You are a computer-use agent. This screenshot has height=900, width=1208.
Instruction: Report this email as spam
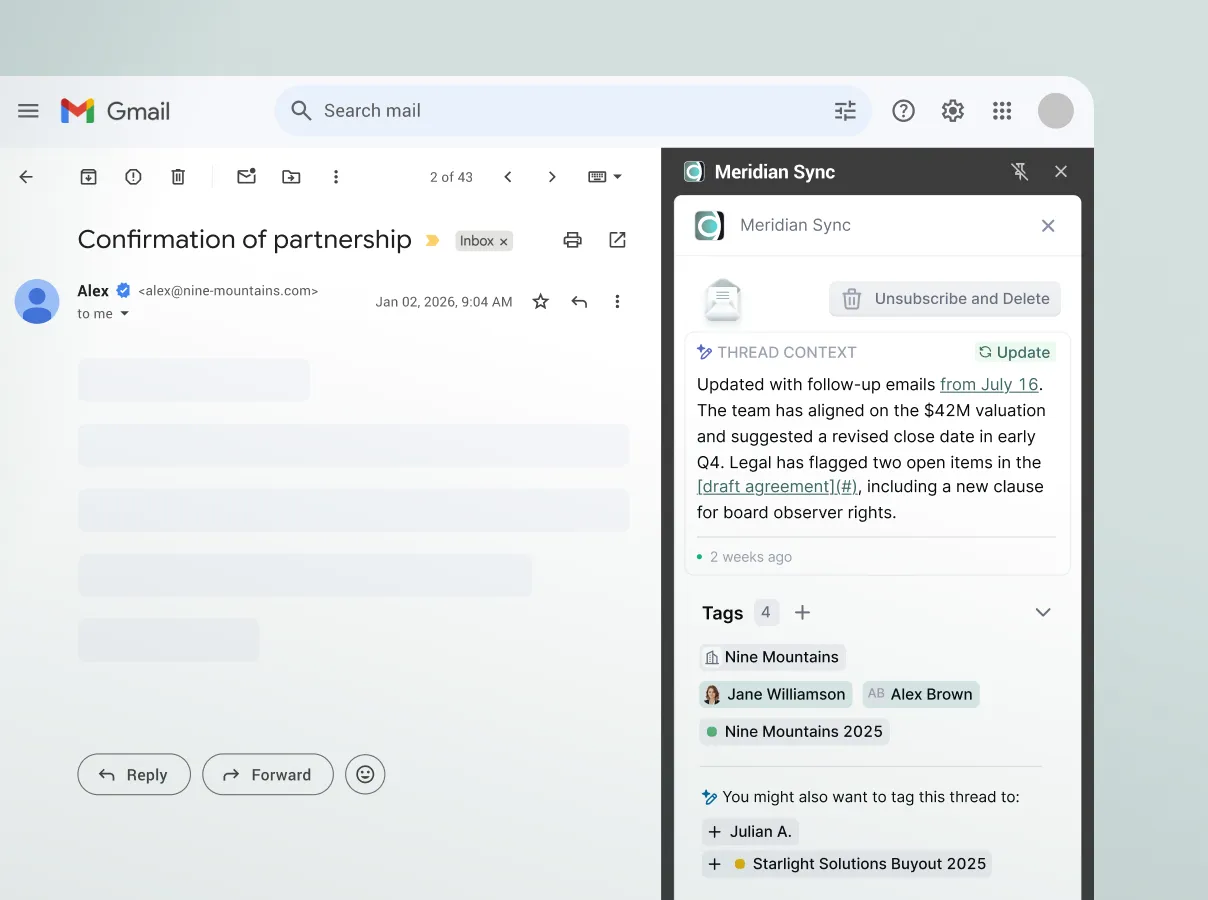(x=133, y=177)
